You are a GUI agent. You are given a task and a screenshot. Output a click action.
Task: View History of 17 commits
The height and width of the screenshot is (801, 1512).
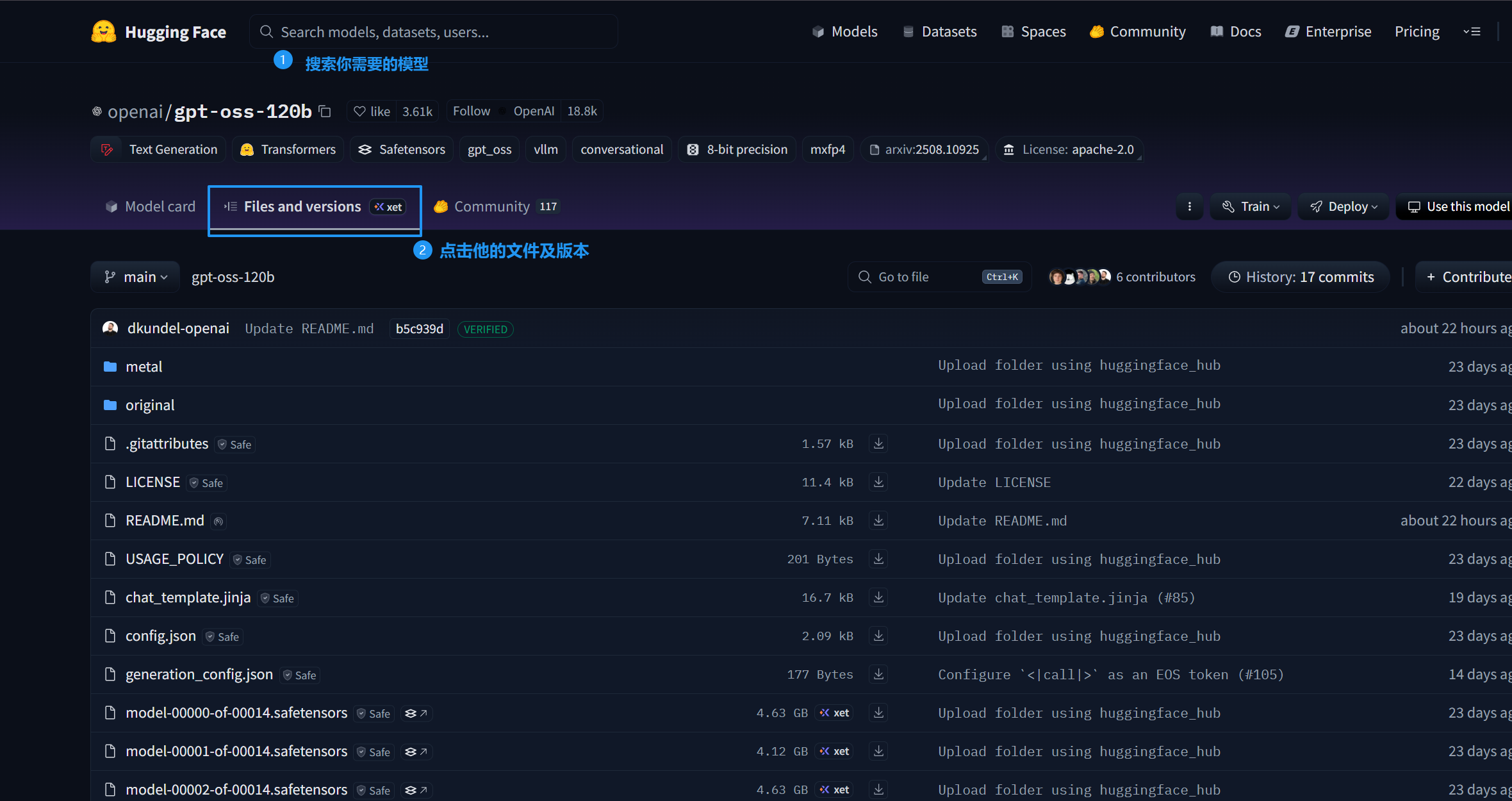[1301, 277]
